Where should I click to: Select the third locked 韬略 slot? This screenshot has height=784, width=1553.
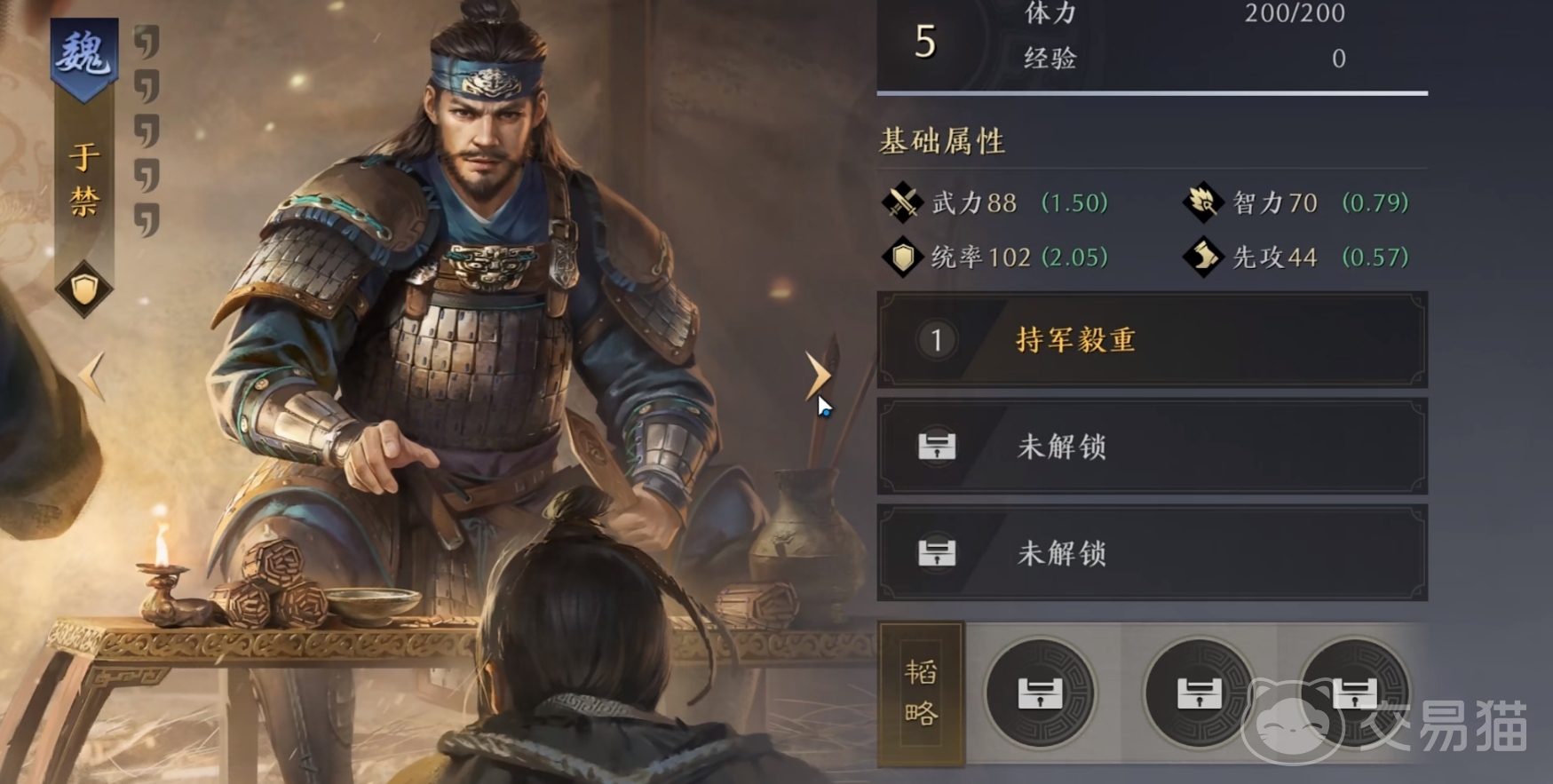click(x=1355, y=693)
